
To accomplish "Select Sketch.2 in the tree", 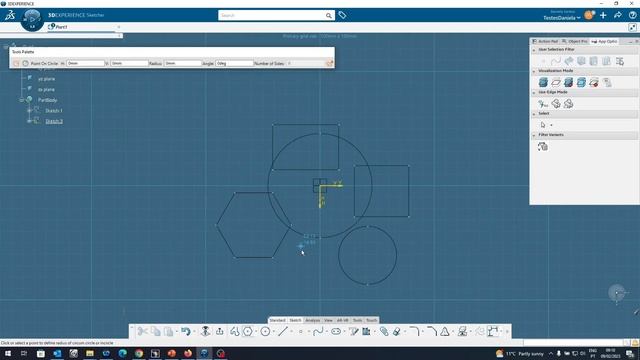I will (54, 121).
